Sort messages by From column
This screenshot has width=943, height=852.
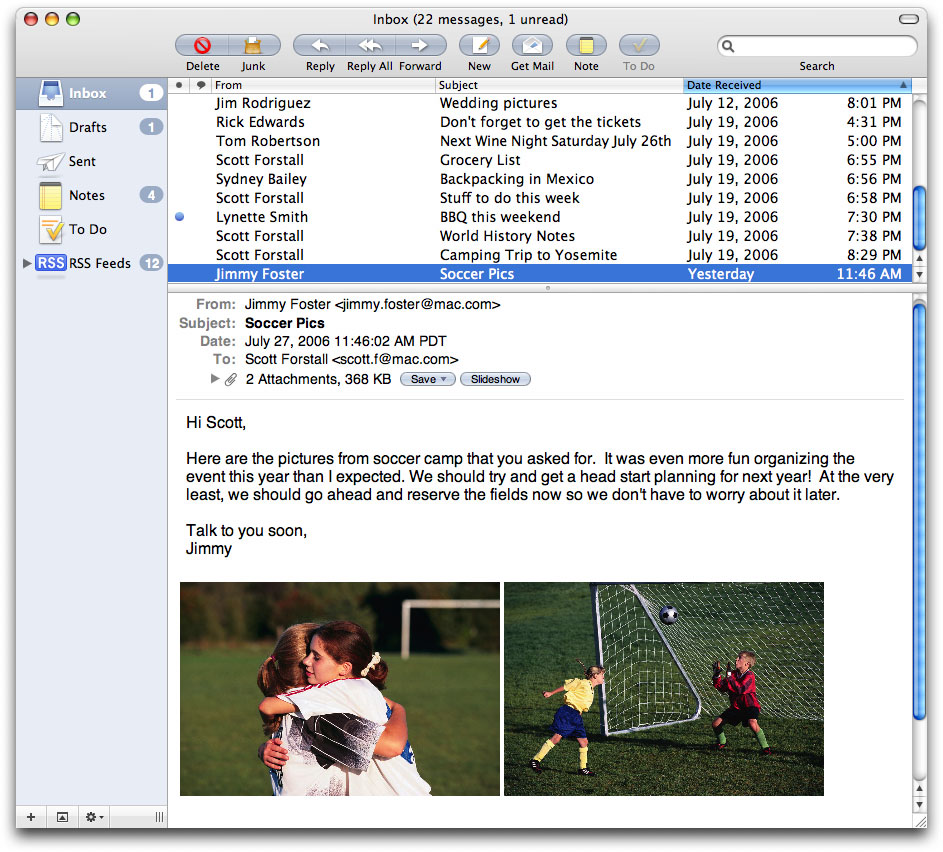324,85
